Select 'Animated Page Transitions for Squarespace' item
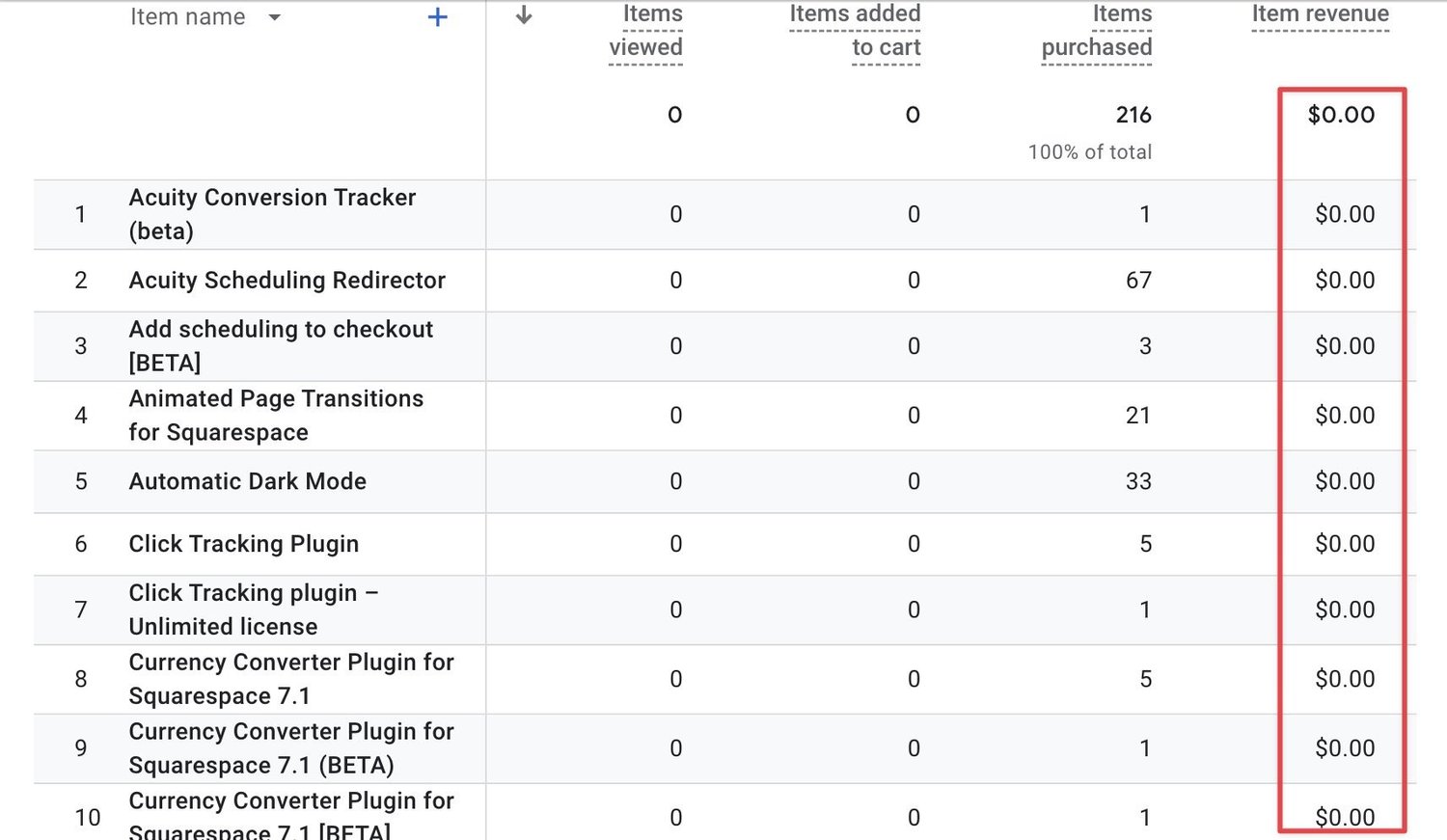Viewport: 1447px width, 840px height. tap(276, 416)
